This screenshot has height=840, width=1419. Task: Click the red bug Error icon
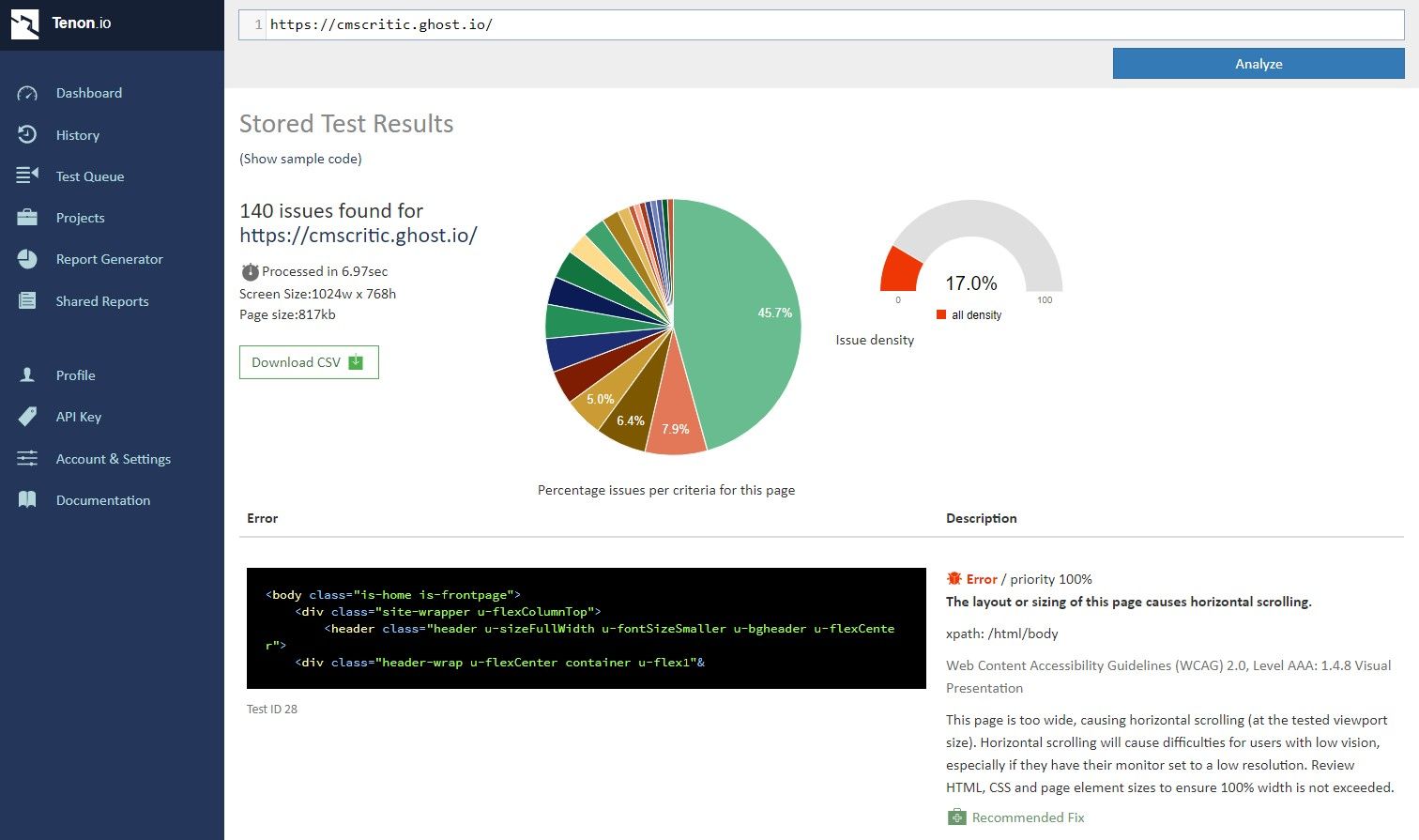click(954, 579)
